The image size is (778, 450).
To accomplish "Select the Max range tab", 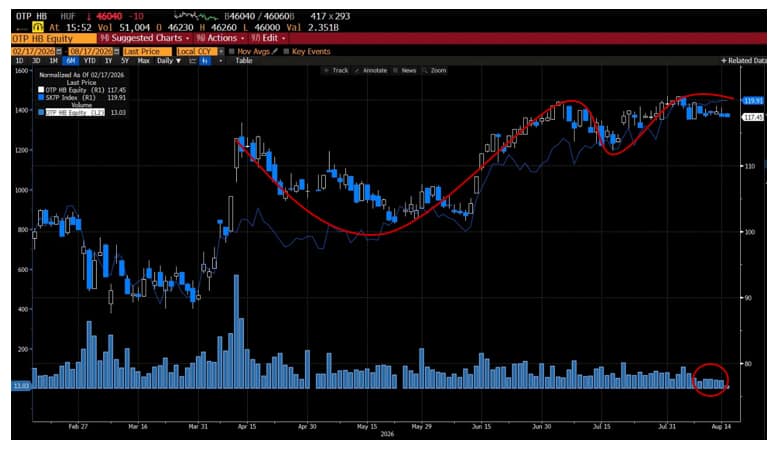I will pos(143,61).
